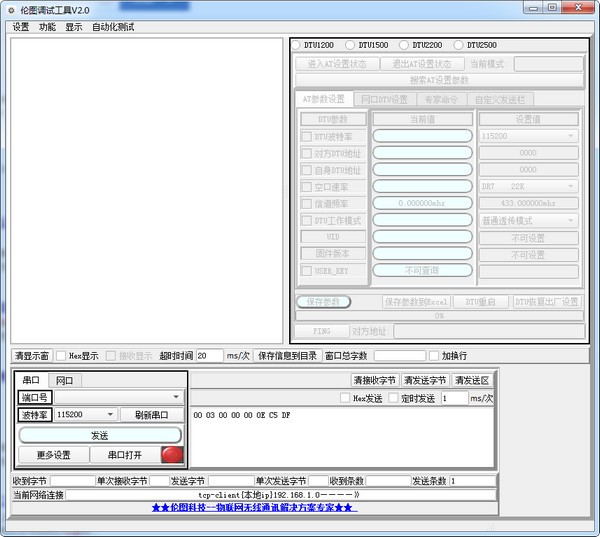Select the 自定义发送栏 tab

[500, 100]
